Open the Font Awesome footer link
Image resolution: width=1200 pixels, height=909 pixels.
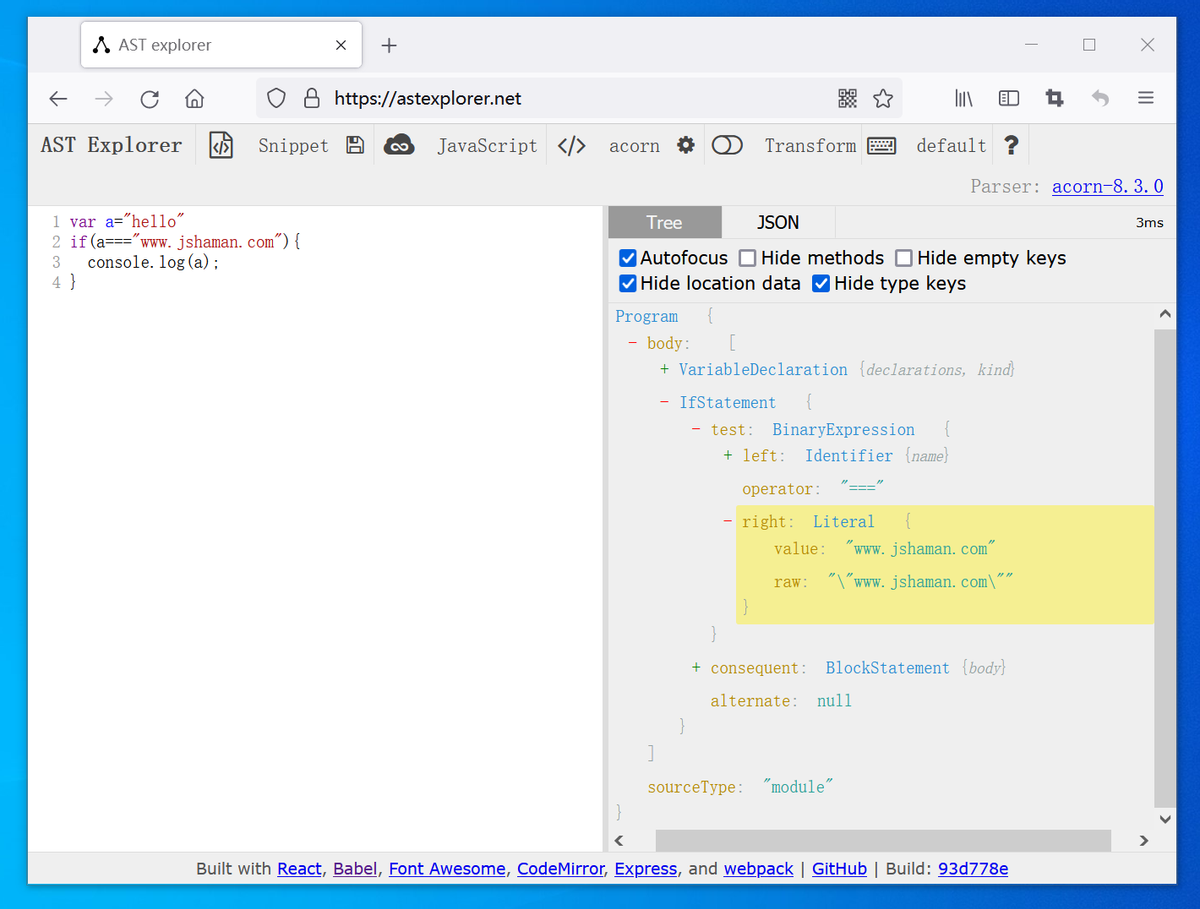pos(447,869)
